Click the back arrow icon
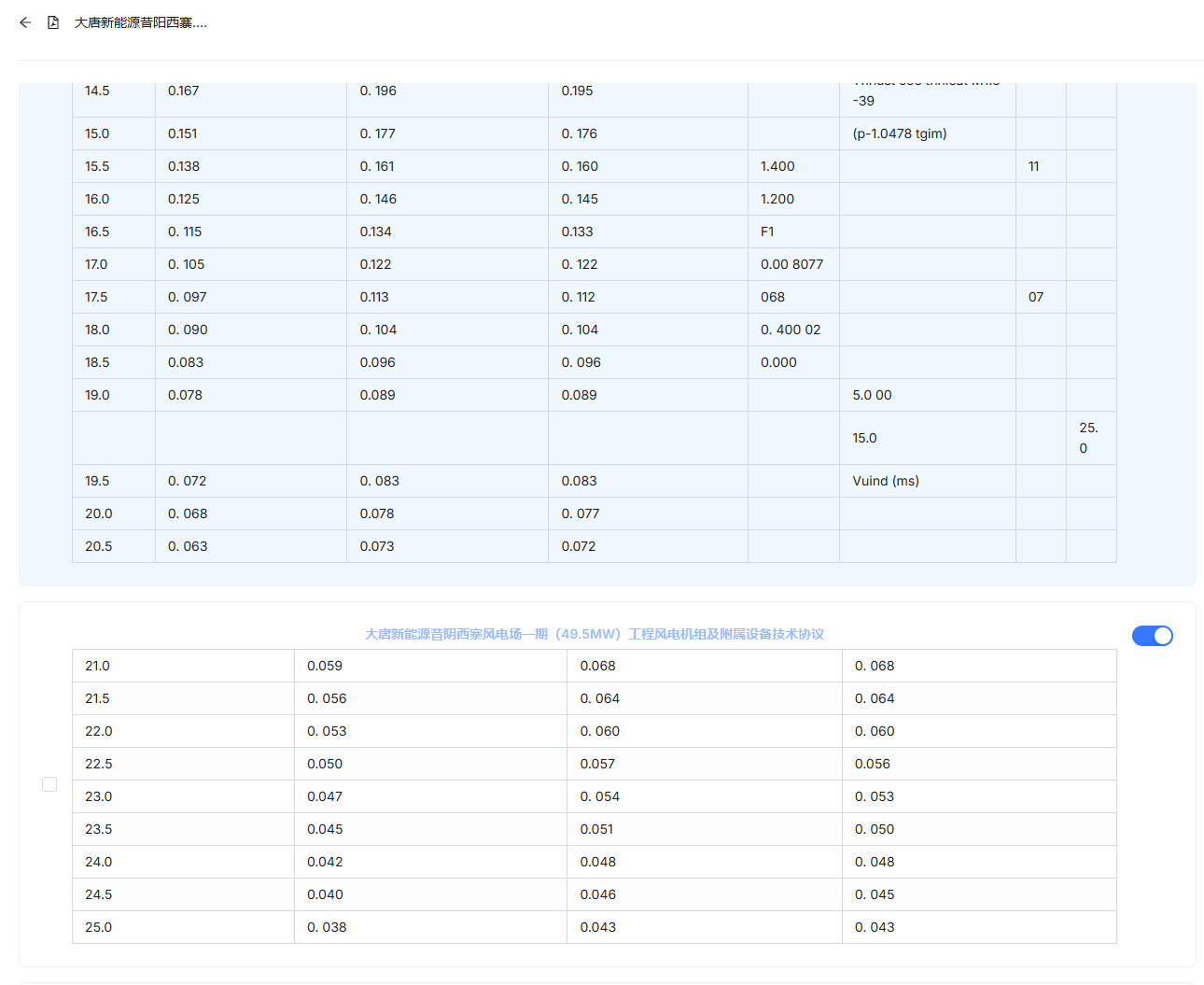 (x=25, y=22)
